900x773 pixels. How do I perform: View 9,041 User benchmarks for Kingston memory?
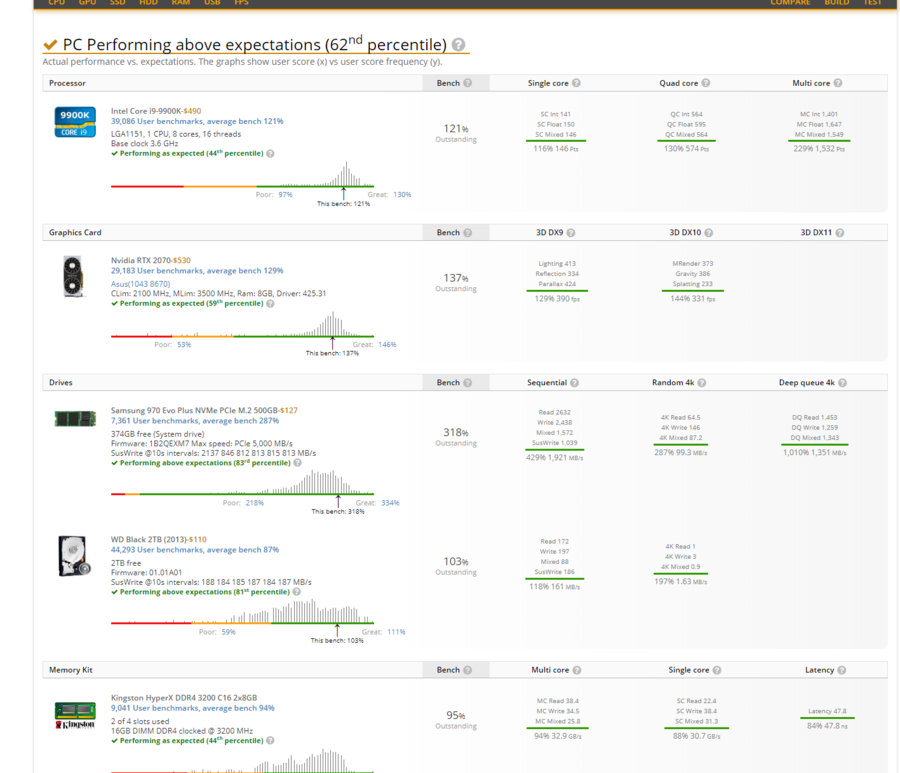click(192, 709)
